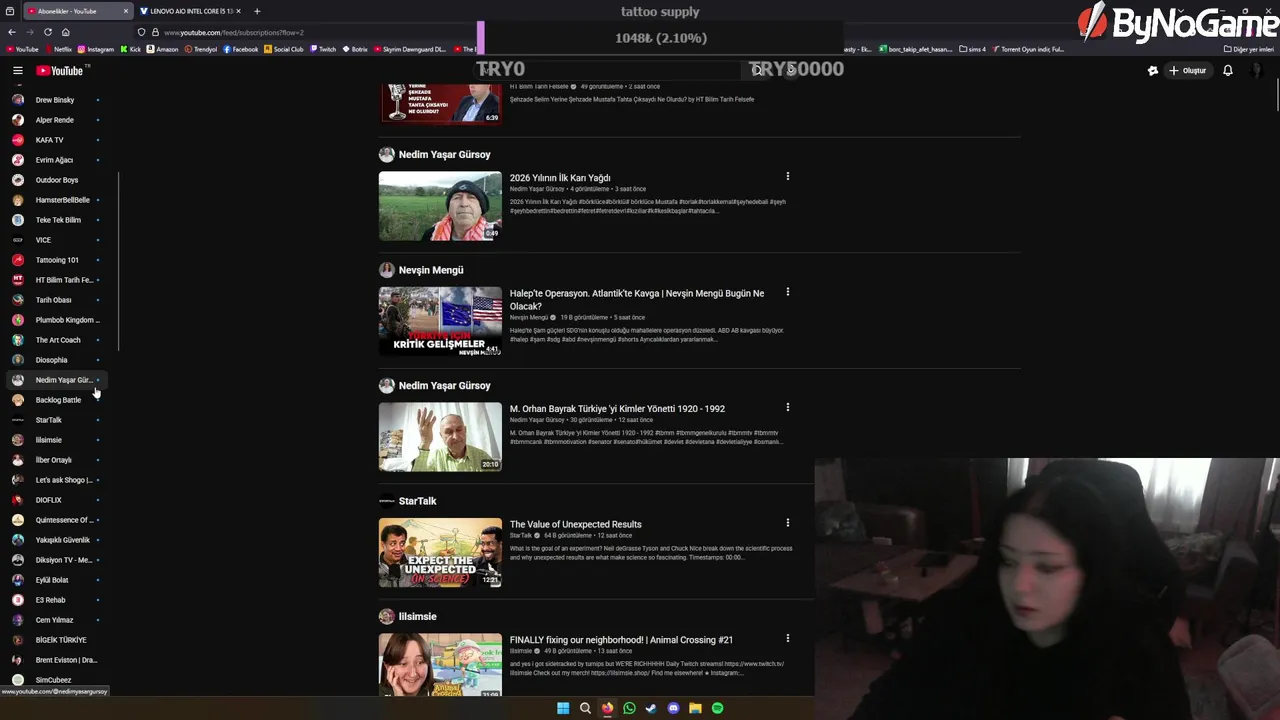Open the Amazon bookmark
Screen dimensions: 1280x720
click(162, 49)
